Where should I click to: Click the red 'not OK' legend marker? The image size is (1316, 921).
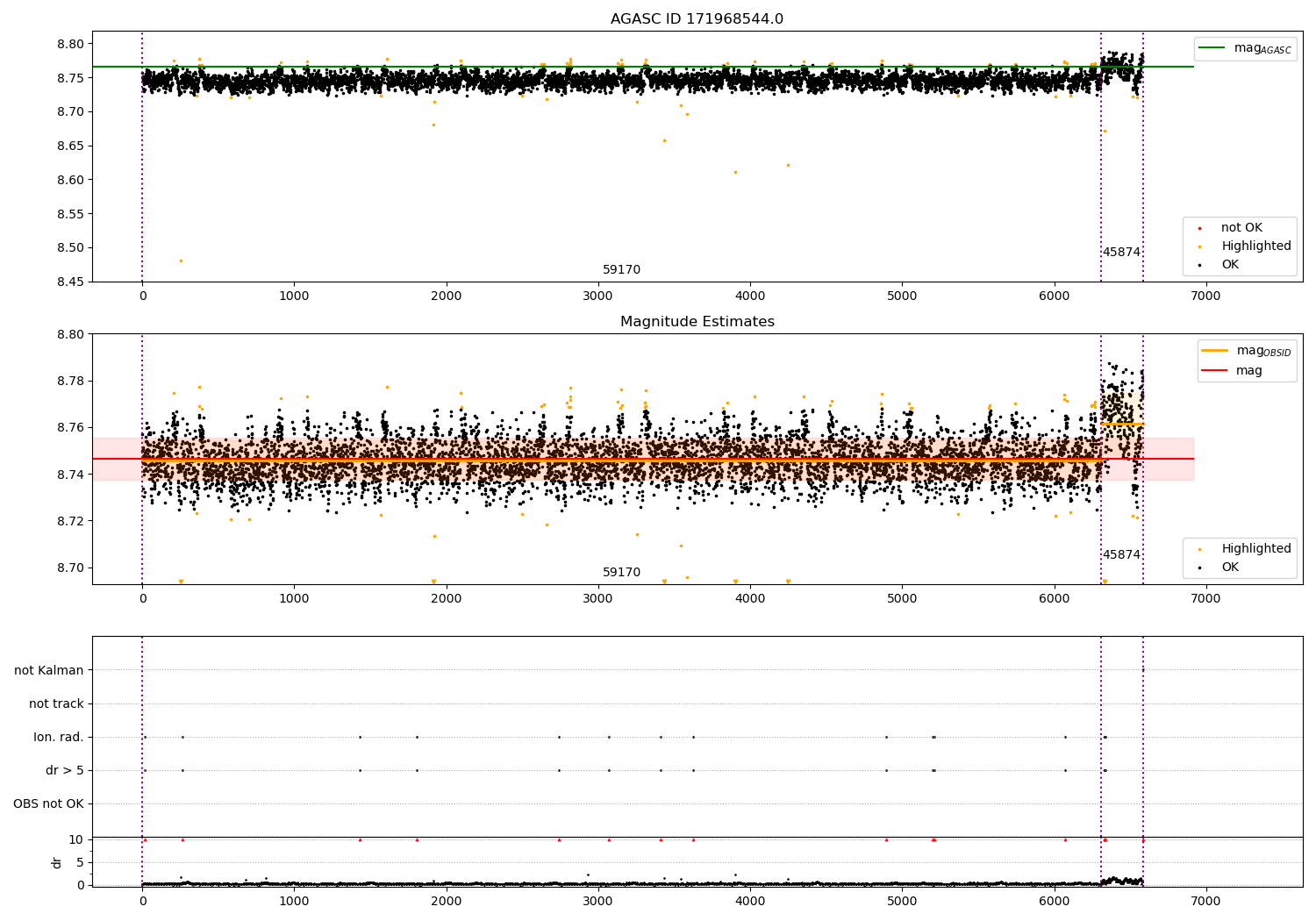1199,228
